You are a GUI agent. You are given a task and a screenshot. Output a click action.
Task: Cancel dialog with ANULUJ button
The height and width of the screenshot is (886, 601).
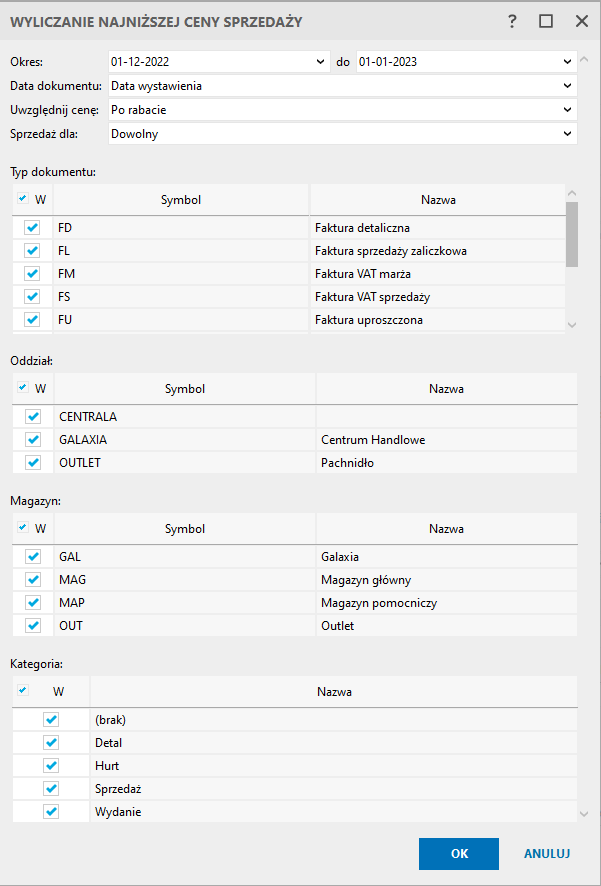pos(547,854)
